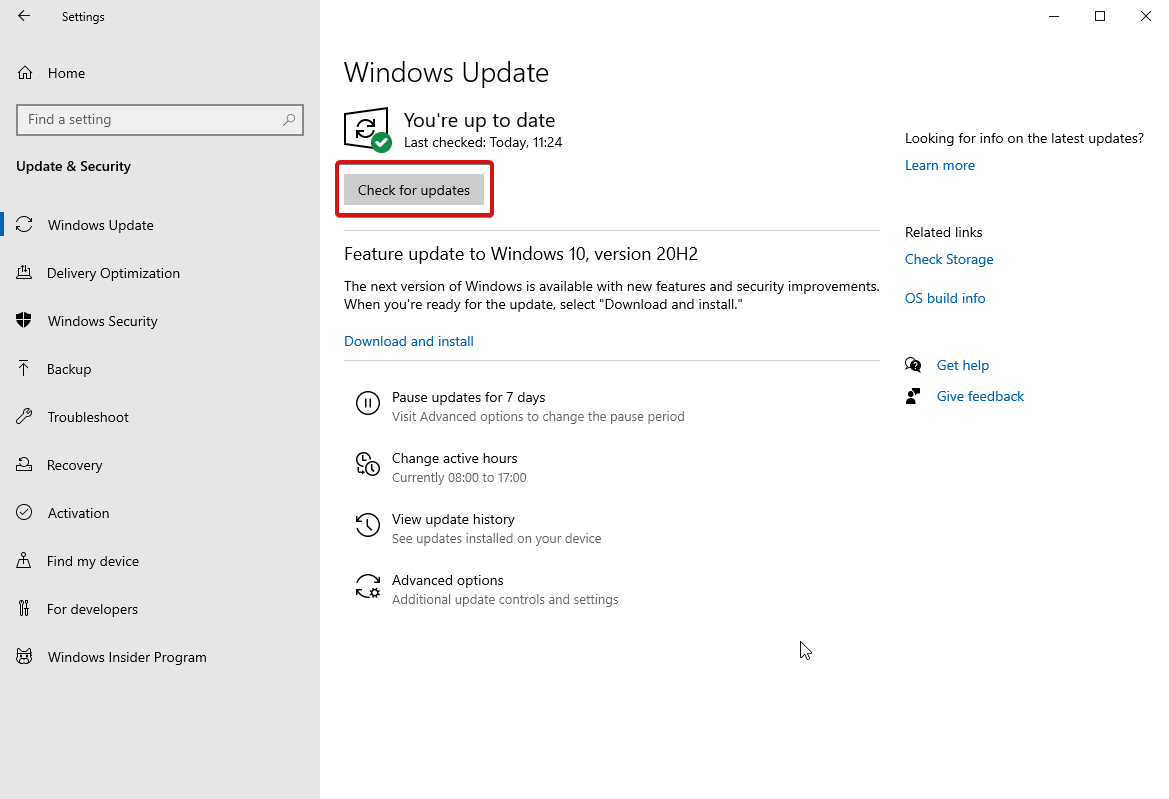Select Windows Update in the sidebar
Image resolution: width=1169 pixels, height=799 pixels.
100,224
